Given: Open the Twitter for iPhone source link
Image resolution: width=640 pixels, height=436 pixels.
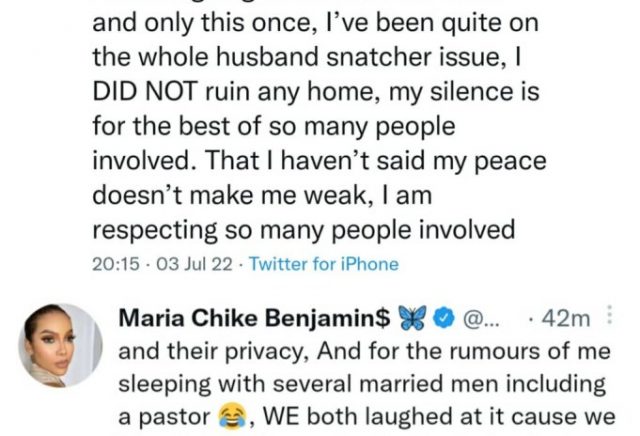Looking at the screenshot, I should 323,265.
